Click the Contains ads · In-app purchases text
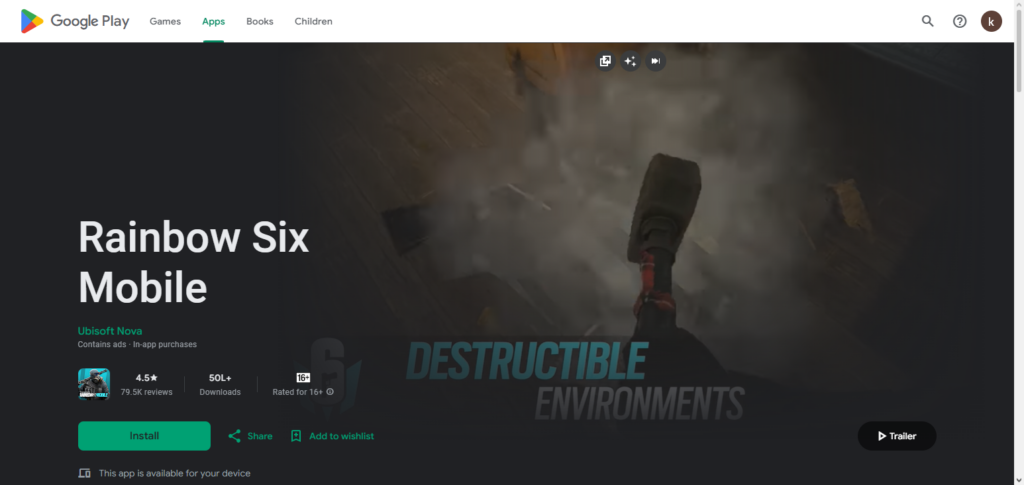 [137, 344]
